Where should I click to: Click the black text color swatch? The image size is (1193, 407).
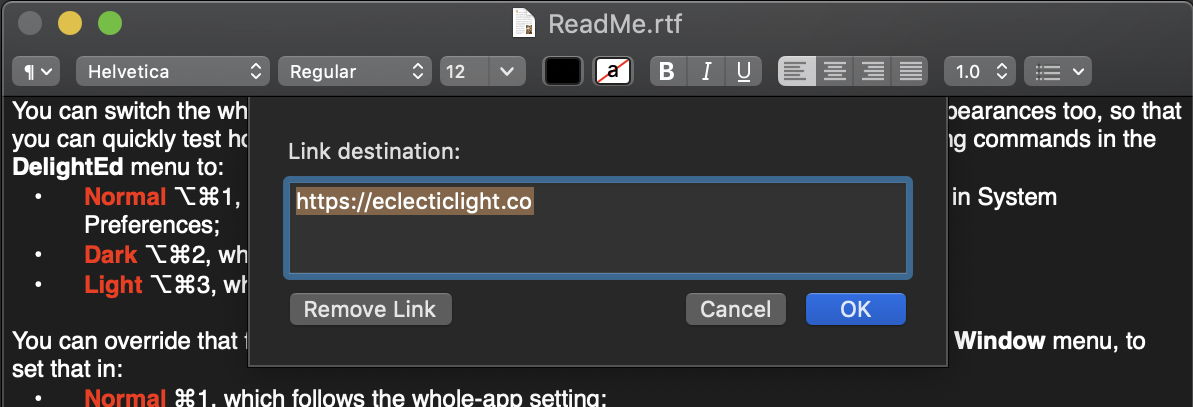click(562, 72)
